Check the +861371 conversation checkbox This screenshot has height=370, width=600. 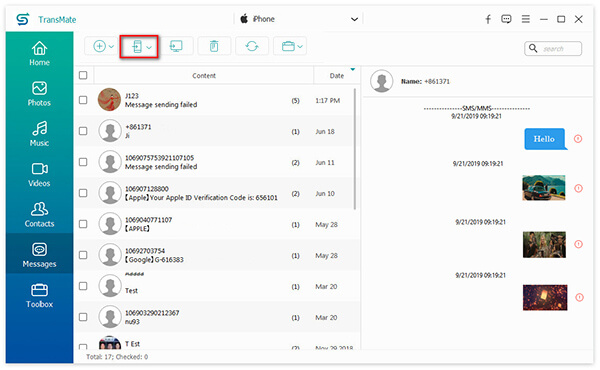83,131
